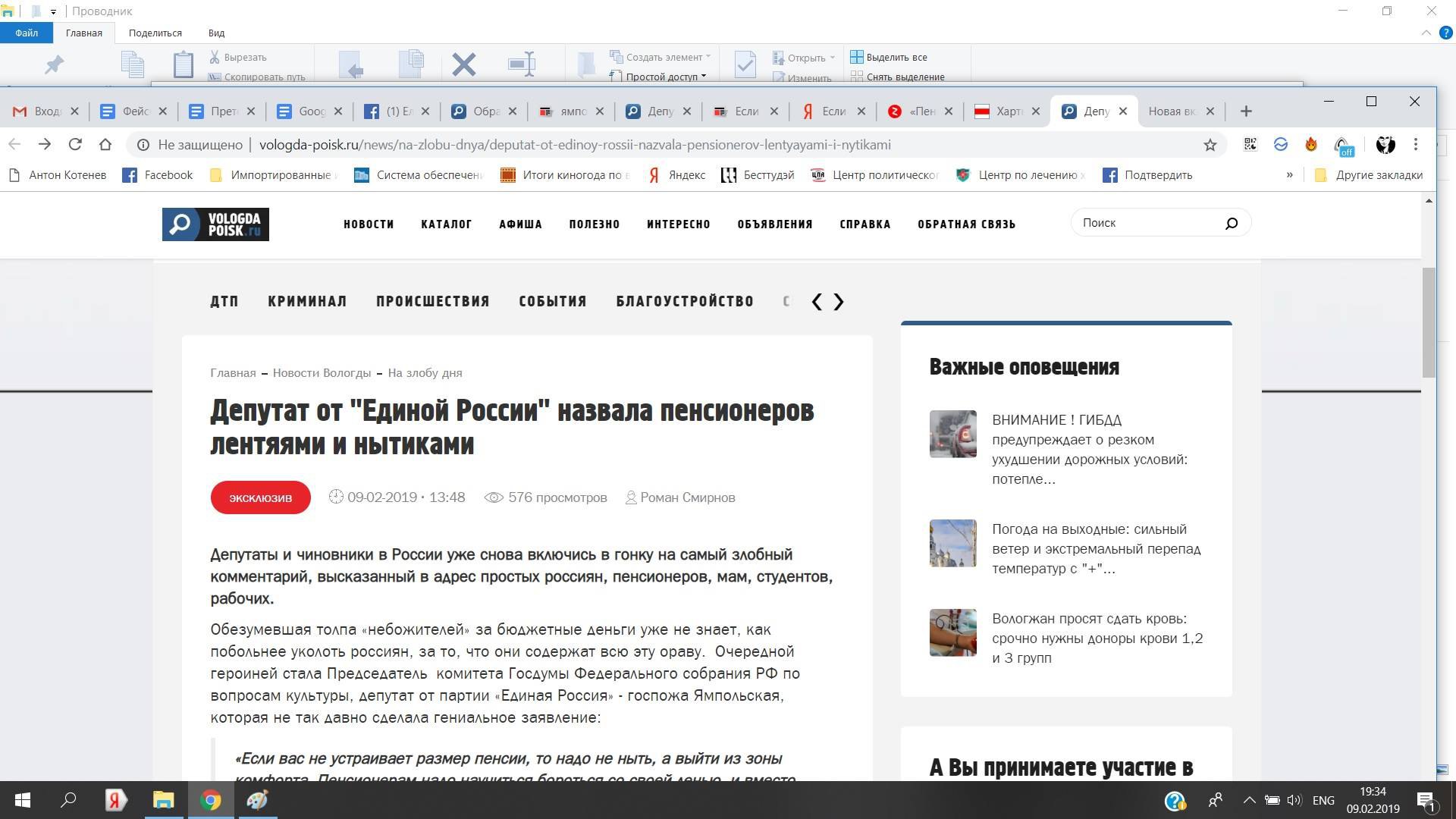
Task: Click 'Новости Вологды' breadcrumb link
Action: tap(322, 373)
